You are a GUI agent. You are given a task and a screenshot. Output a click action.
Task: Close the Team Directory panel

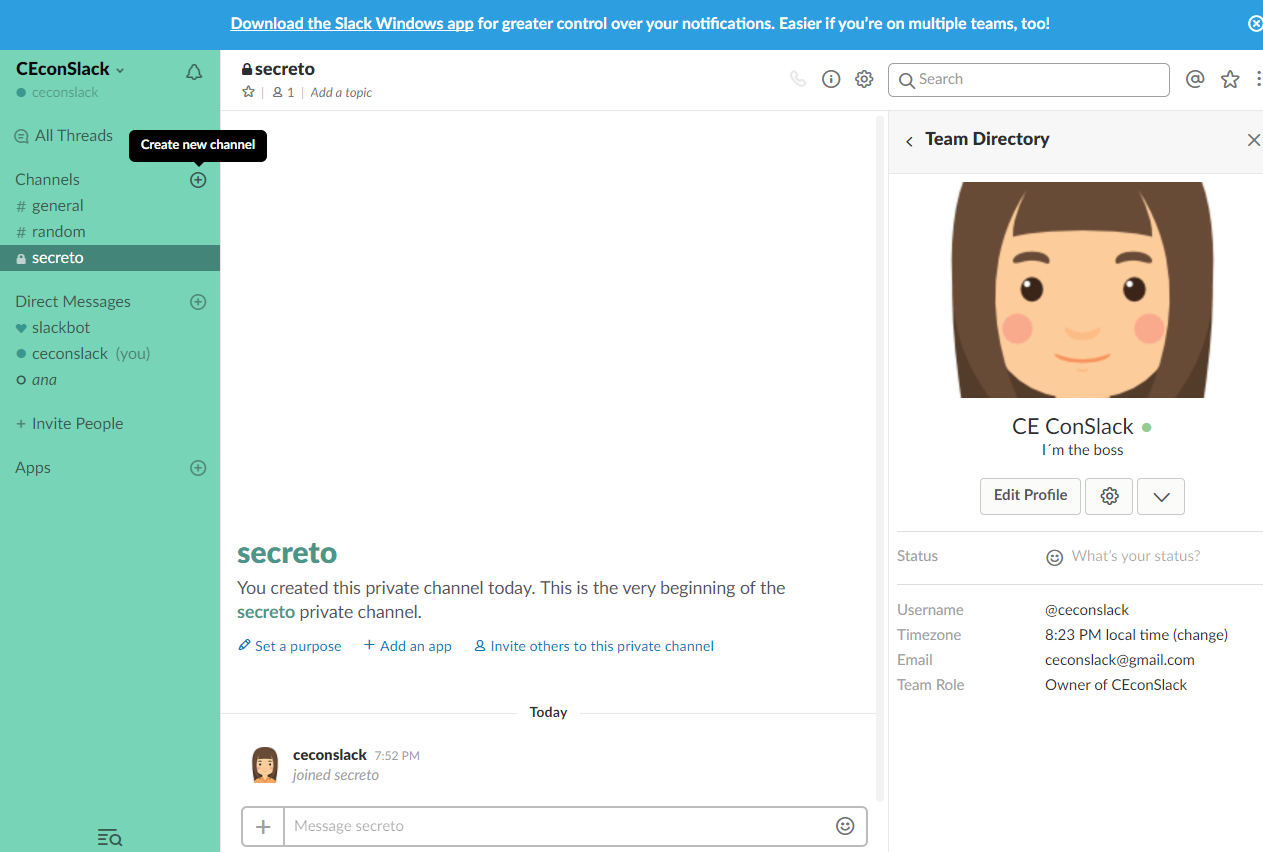point(1253,140)
